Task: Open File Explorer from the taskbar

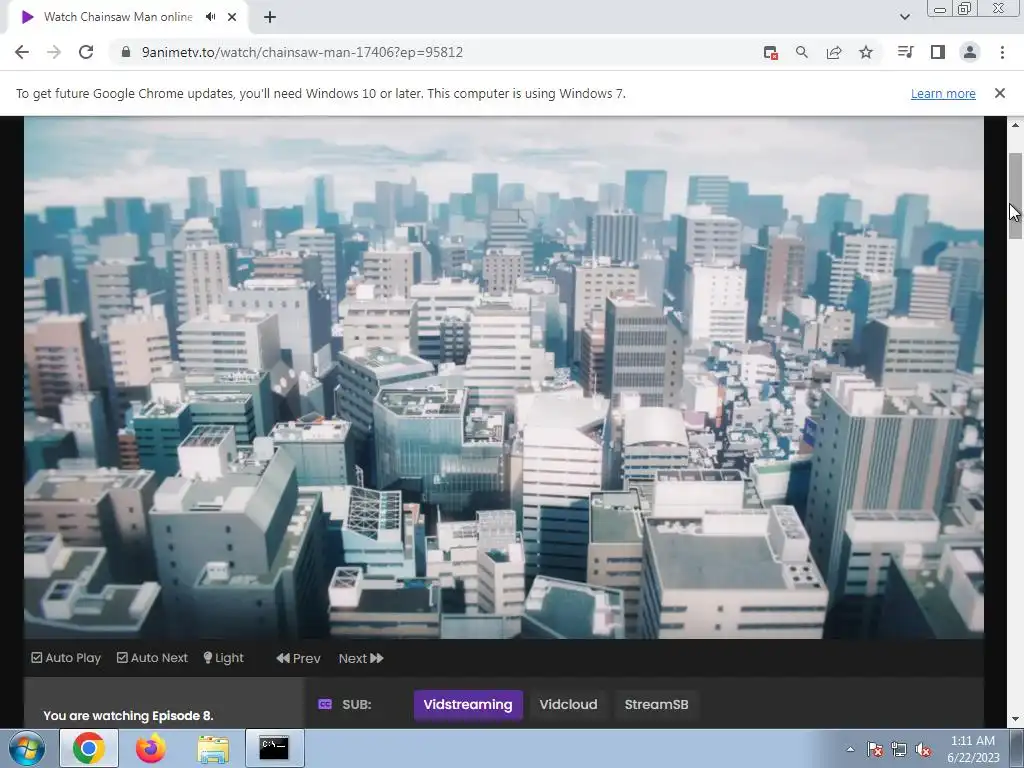Action: pos(213,748)
